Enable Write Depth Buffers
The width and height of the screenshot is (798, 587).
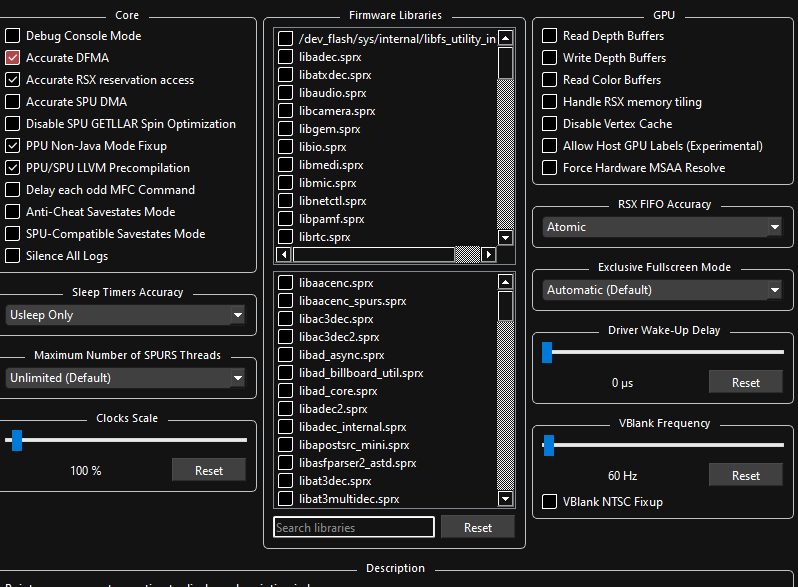549,58
